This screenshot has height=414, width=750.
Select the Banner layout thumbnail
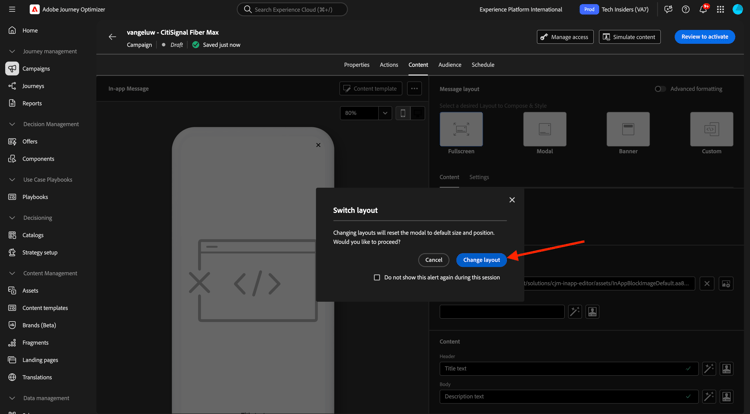point(628,129)
